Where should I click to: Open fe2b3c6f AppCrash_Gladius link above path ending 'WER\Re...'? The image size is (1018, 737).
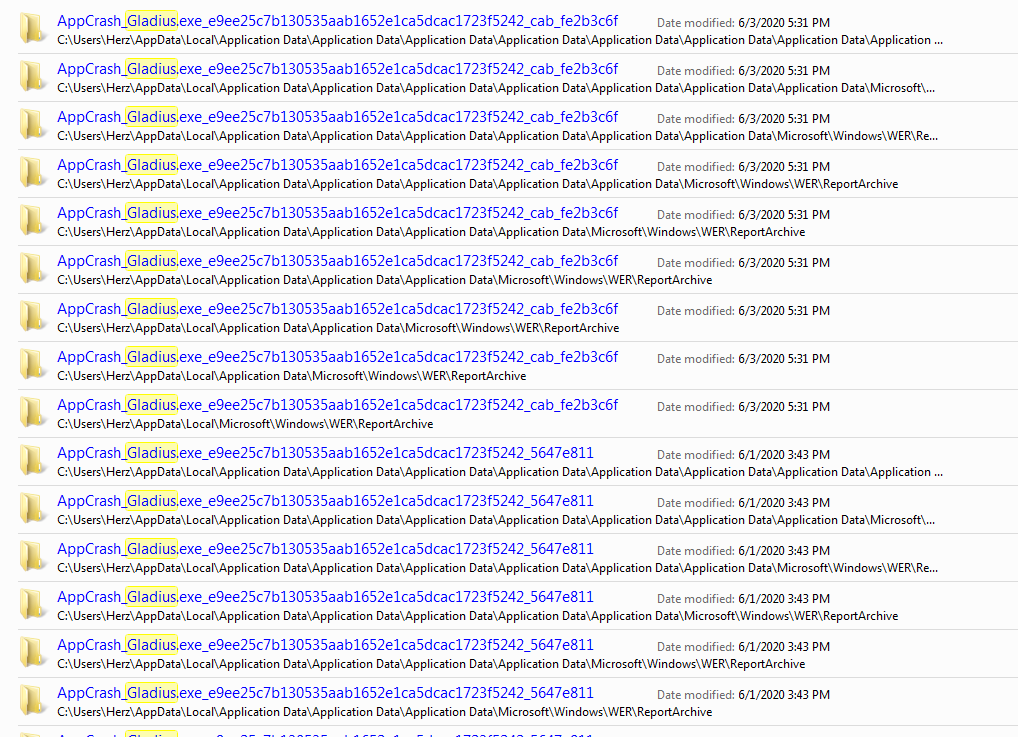[x=338, y=117]
